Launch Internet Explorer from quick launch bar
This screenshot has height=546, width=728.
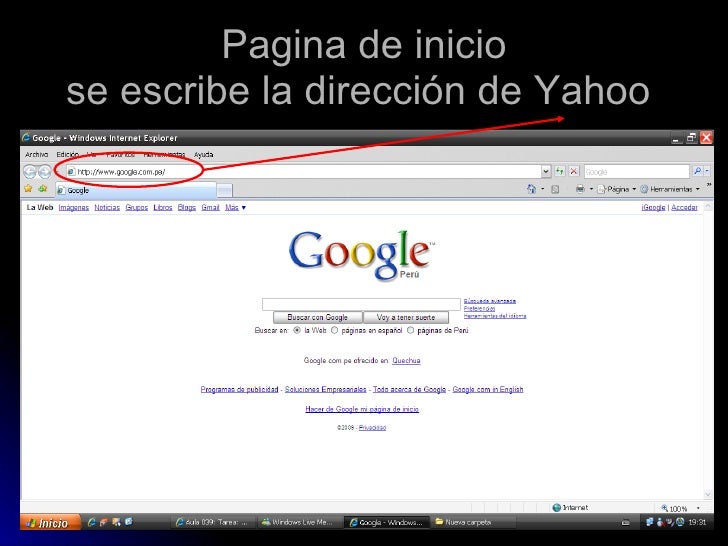point(91,522)
